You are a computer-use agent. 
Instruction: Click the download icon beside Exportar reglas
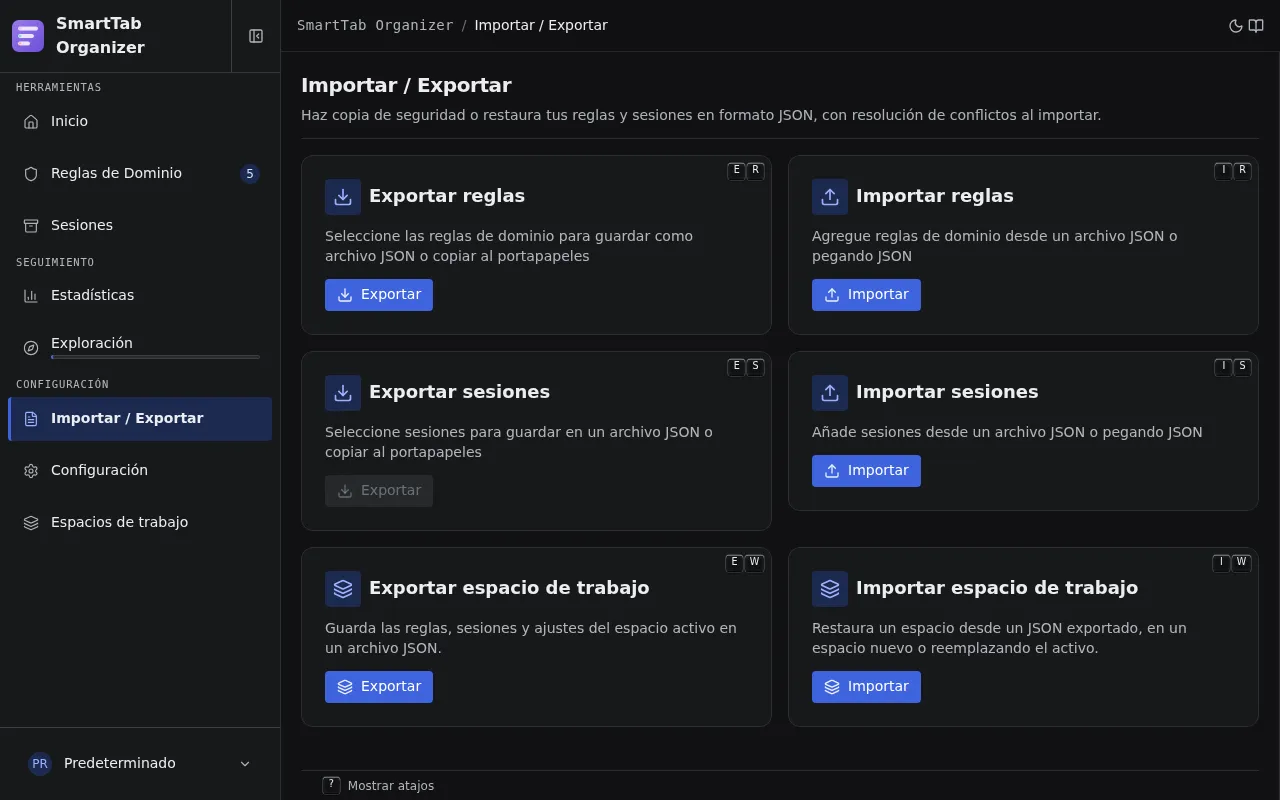click(x=343, y=197)
